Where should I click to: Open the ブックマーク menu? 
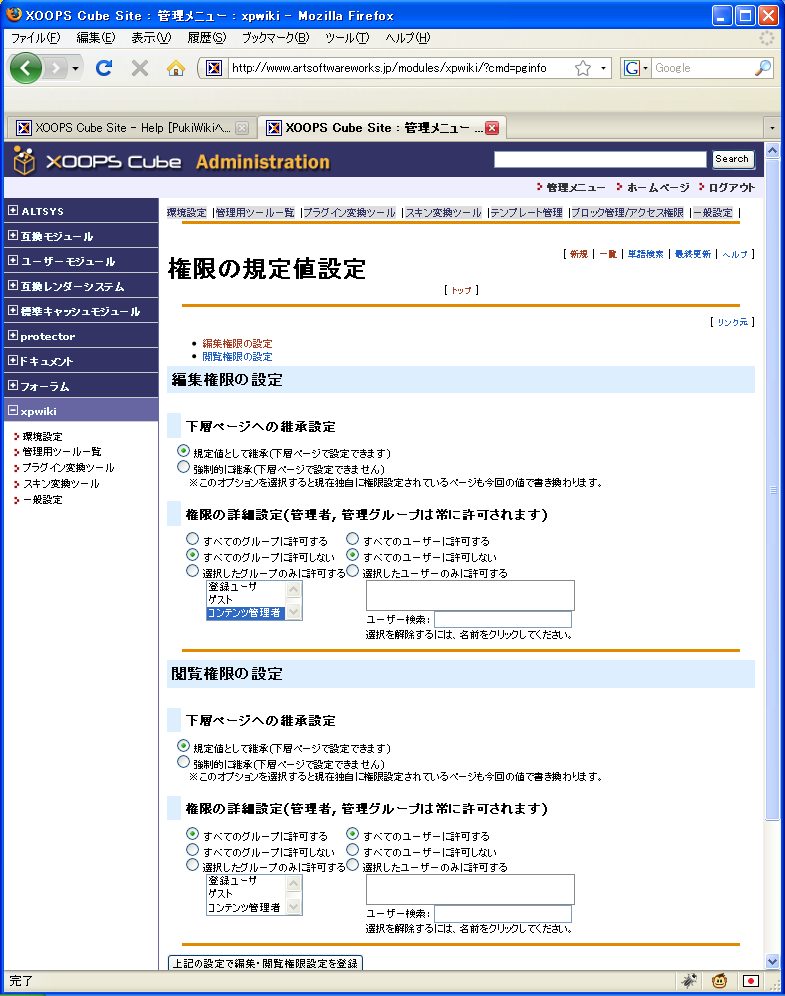click(275, 38)
